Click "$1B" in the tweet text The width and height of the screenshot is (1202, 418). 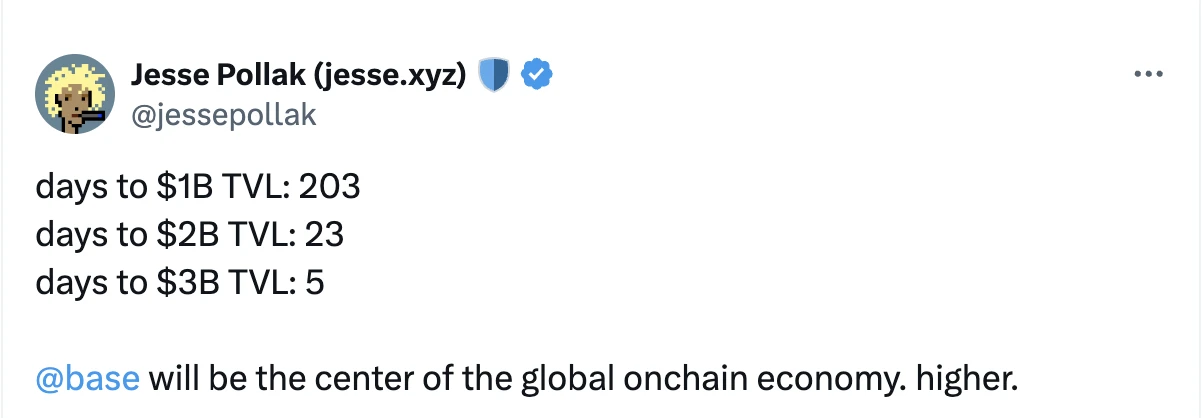(x=180, y=187)
